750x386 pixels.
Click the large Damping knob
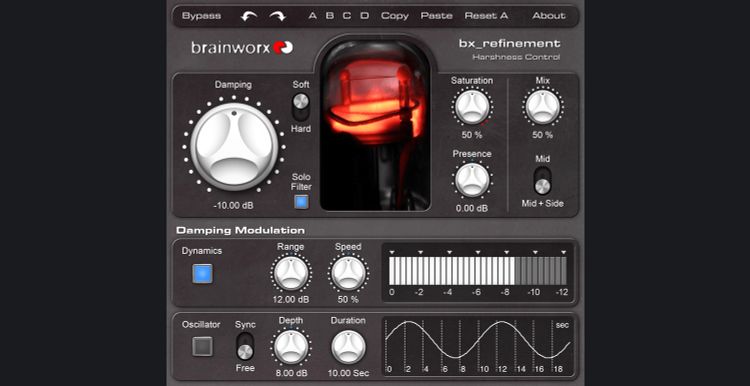234,147
